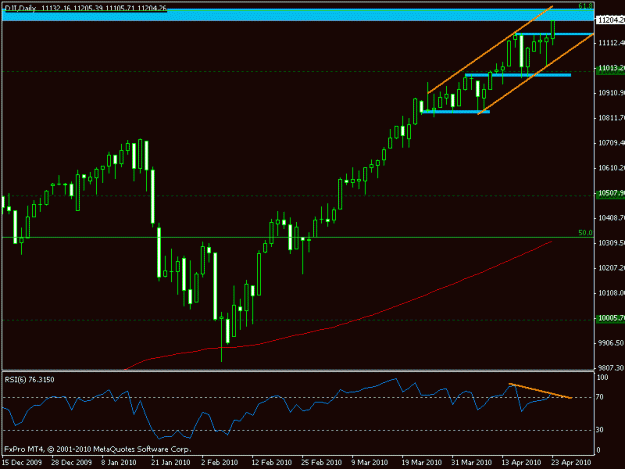Click the 10610.2 price axis label
Screen dimensions: 625x469
coord(611,168)
